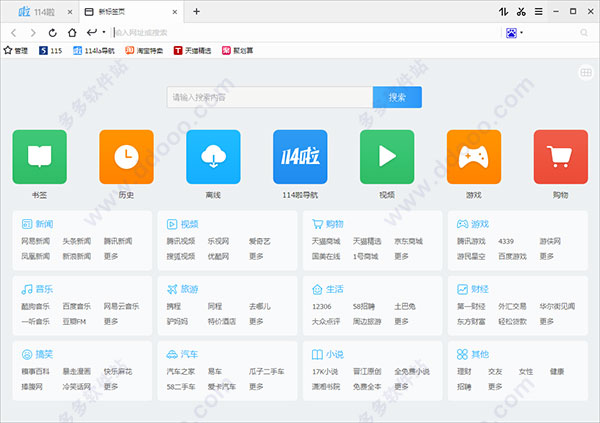600x423 pixels.
Task: Click 更多 in the 旅游 section
Action: tap(256, 321)
